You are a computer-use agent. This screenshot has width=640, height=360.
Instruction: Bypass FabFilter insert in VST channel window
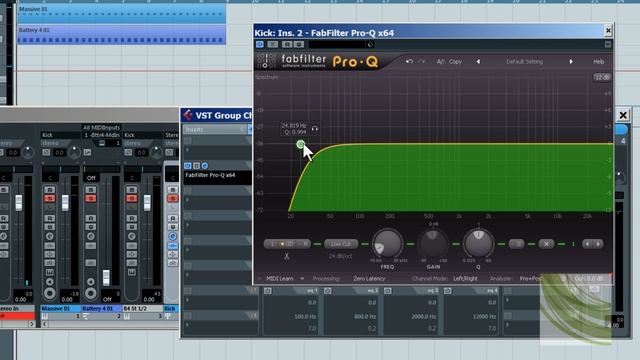[x=196, y=165]
